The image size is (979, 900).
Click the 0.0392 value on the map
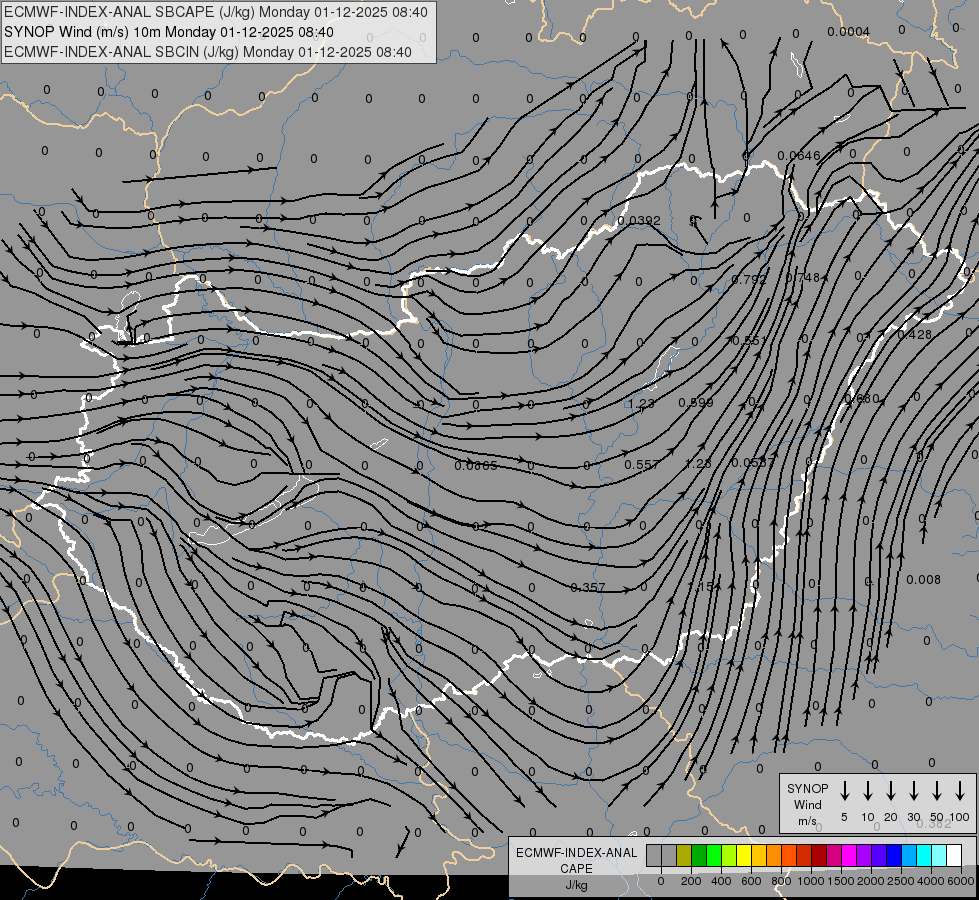[639, 220]
